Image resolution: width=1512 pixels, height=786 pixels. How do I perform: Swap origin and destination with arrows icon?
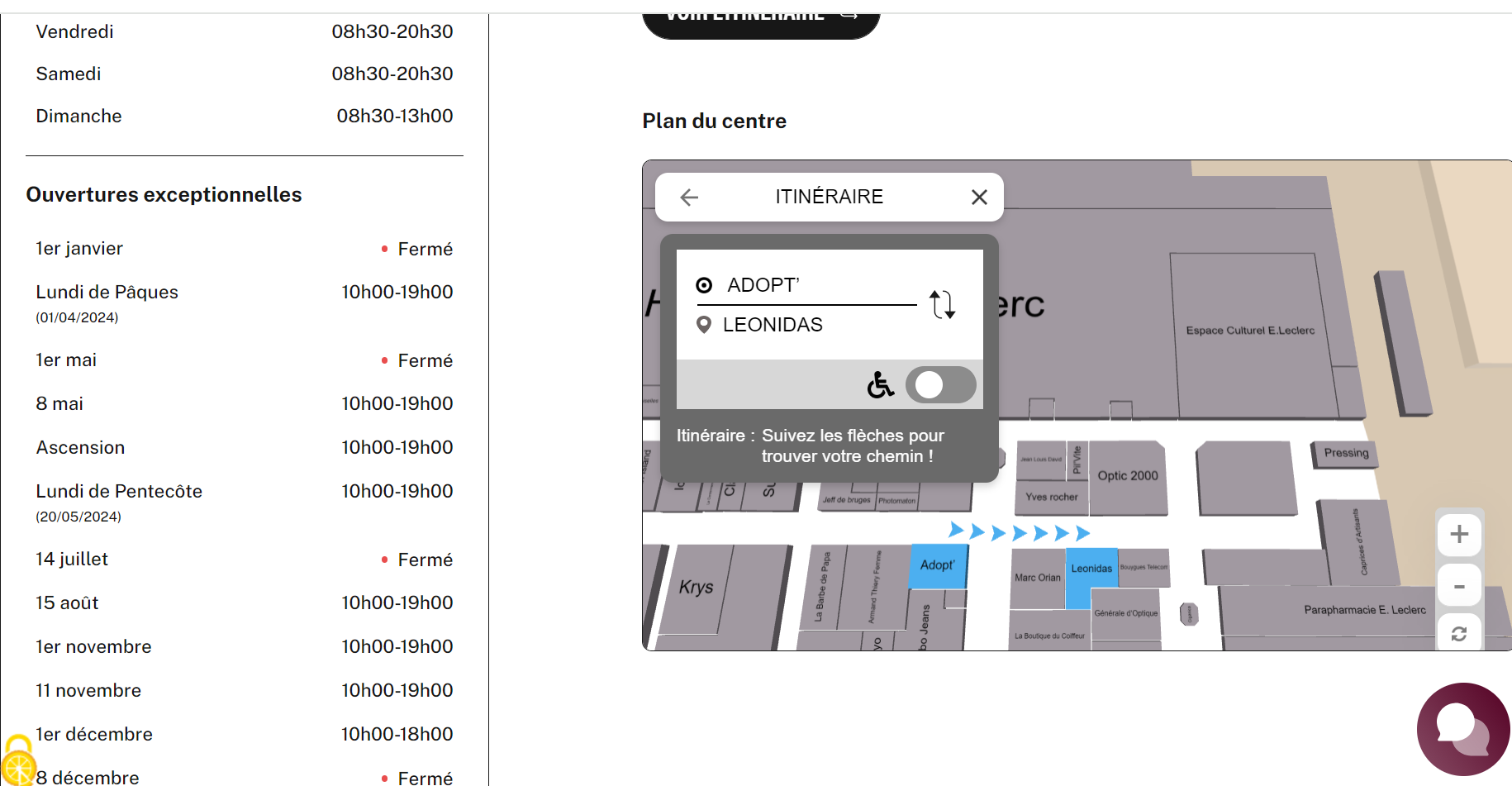point(942,304)
